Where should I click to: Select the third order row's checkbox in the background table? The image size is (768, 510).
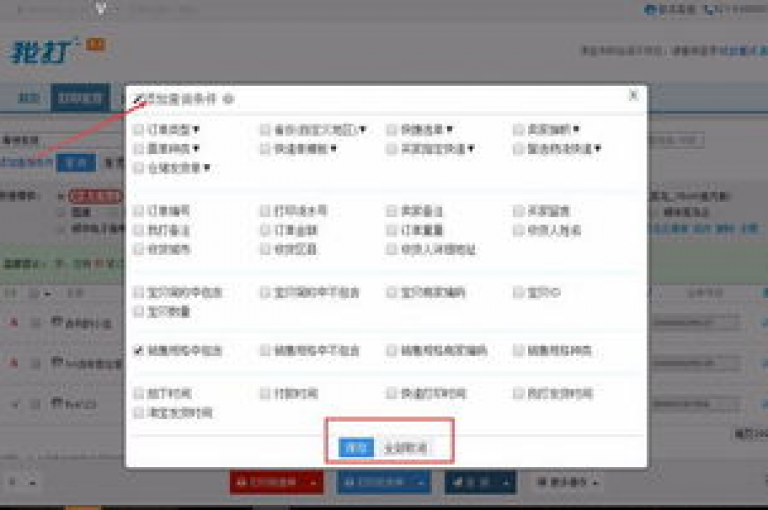36,405
